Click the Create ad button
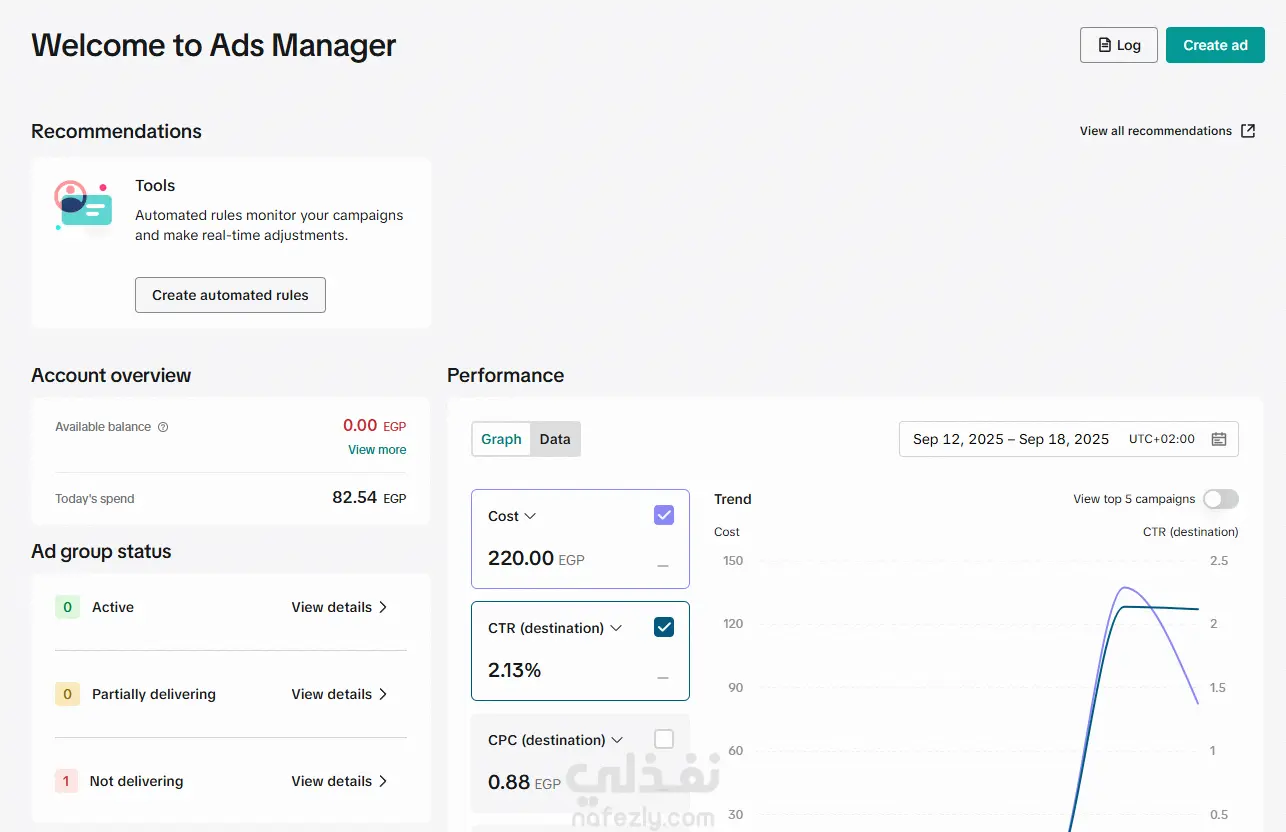The height and width of the screenshot is (832, 1286). 1215,45
